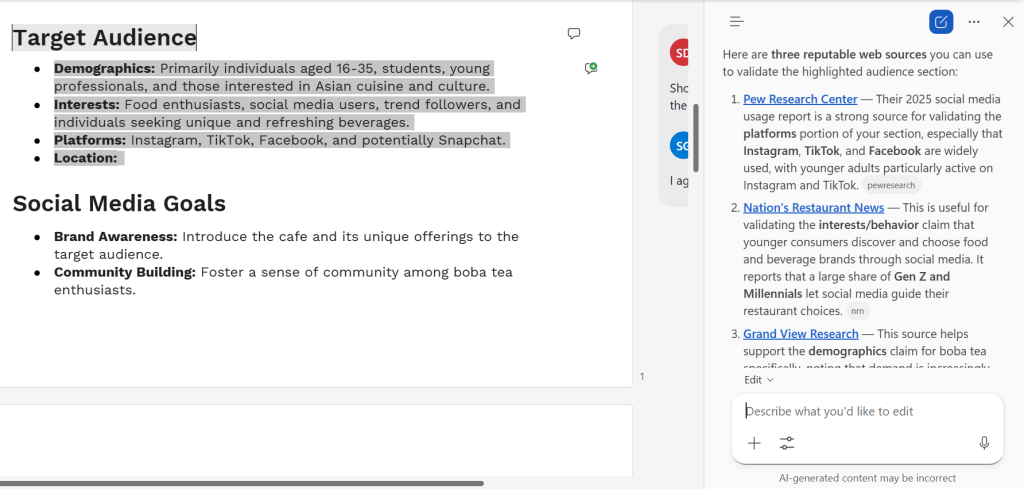Open the Grand View Research link
Image resolution: width=1024 pixels, height=489 pixels.
[x=801, y=334]
